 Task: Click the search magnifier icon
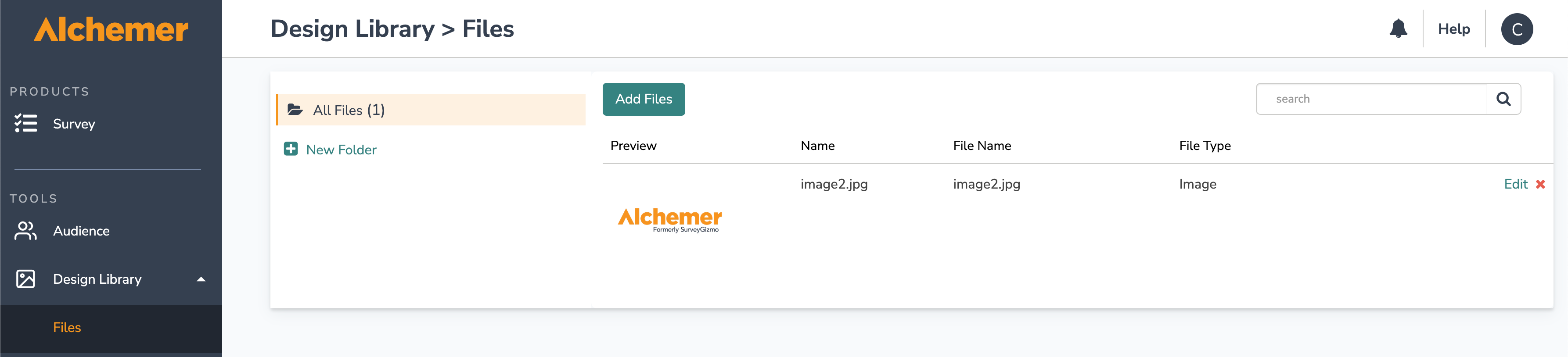[x=1503, y=99]
